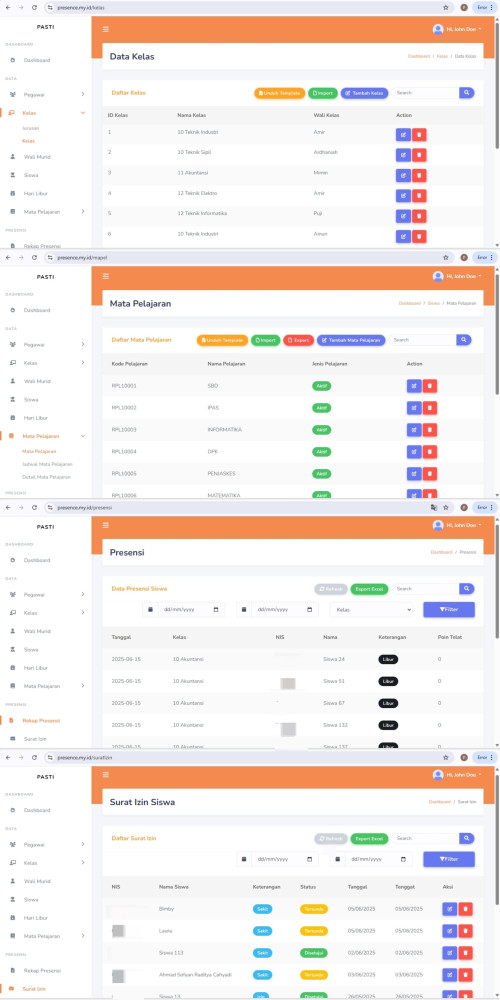Open Jadwal Mata Pelajaran in sidebar
Screen dimensions: 500x1000
[47, 464]
